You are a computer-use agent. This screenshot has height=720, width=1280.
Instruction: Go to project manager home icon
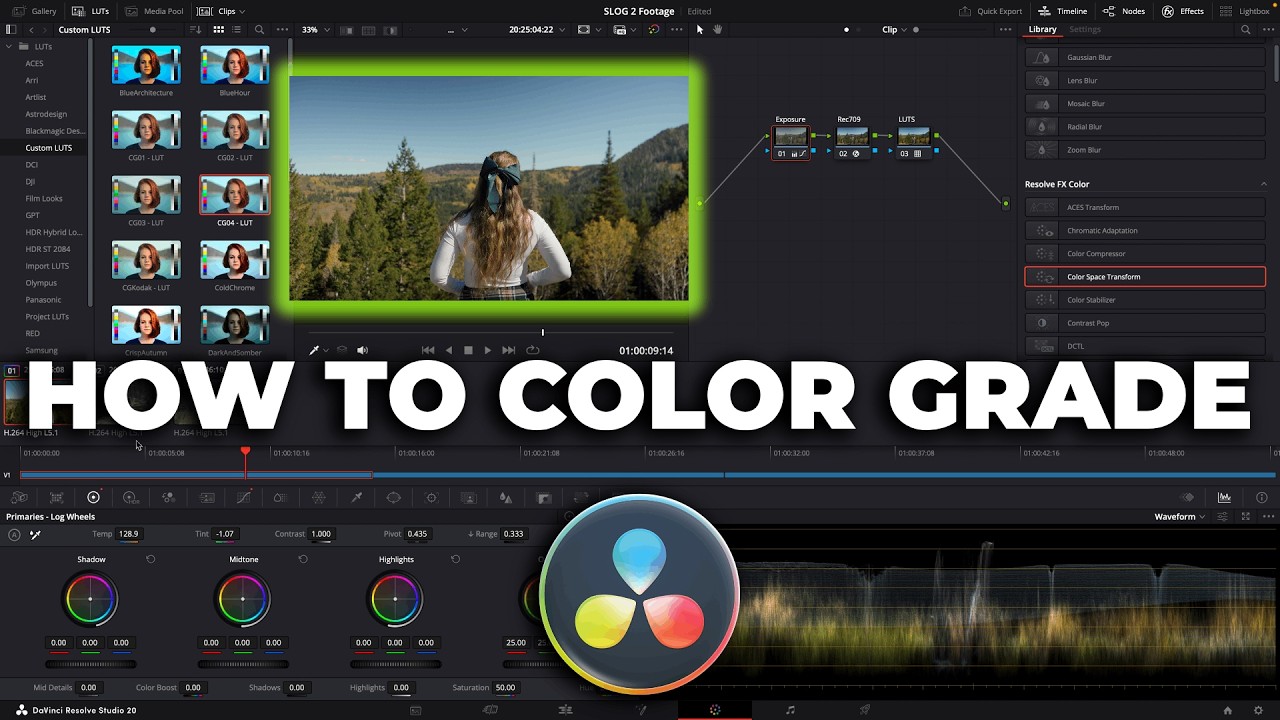coord(1227,710)
